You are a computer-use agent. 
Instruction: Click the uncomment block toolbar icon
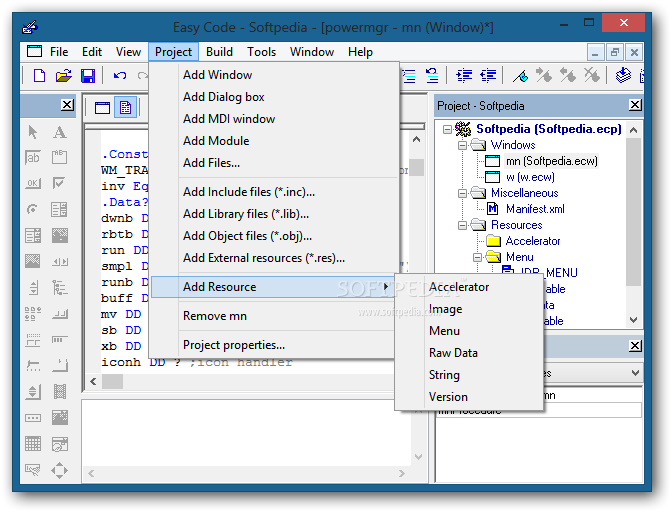(432, 76)
